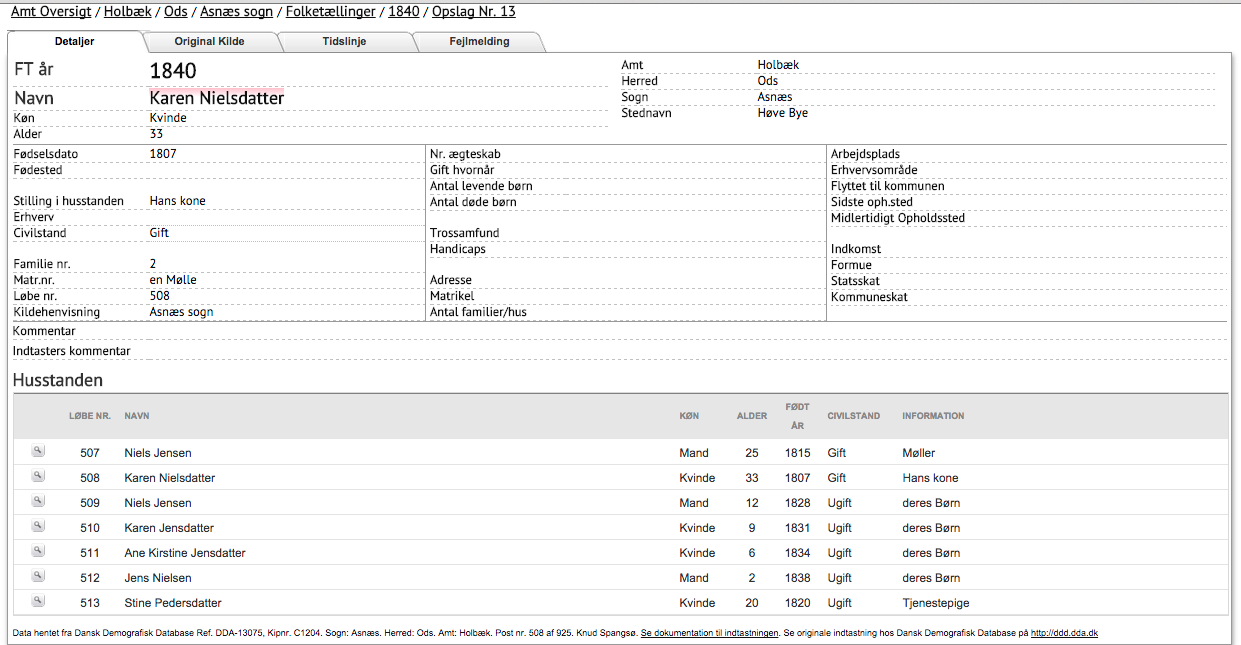Click the Alder value 33 in details
The height and width of the screenshot is (645, 1241).
tap(156, 134)
